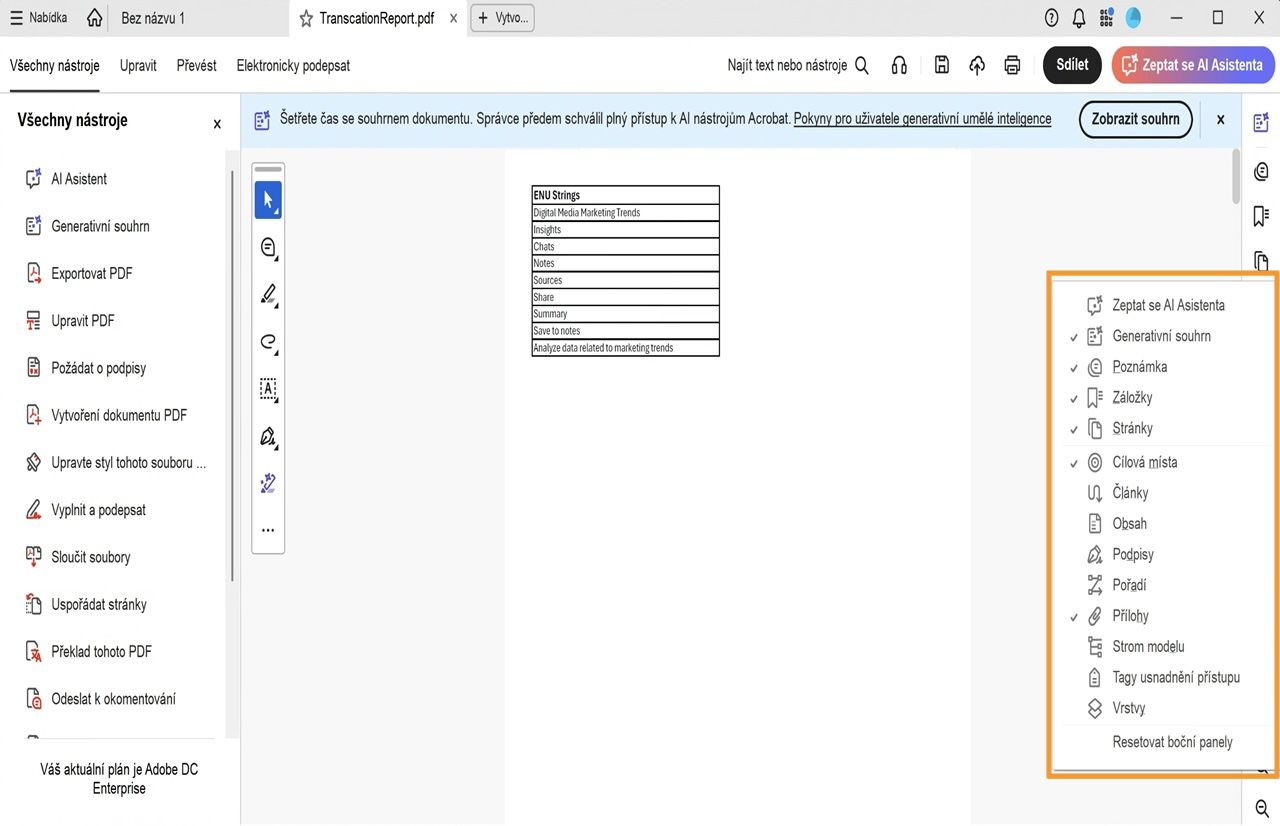Open the Sloučit soubory tool

[77, 557]
